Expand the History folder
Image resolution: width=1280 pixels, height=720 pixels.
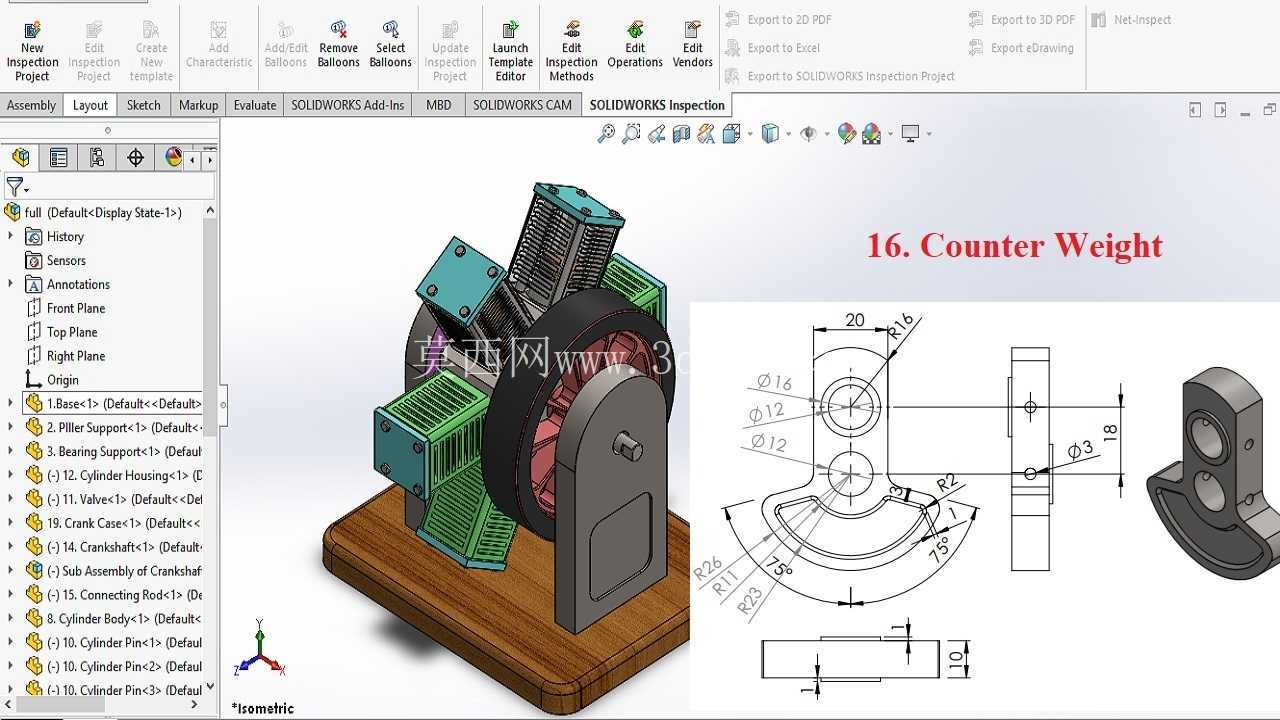[x=11, y=236]
